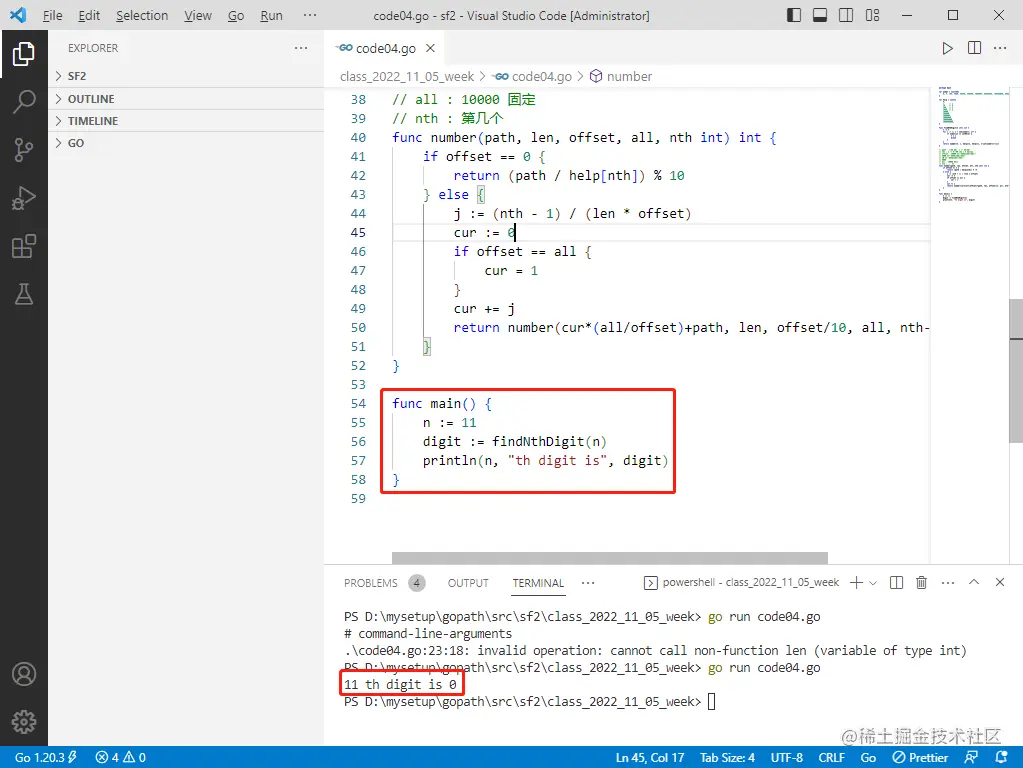Expand the TIMELINE section
Image resolution: width=1023 pixels, height=768 pixels.
[x=186, y=121]
